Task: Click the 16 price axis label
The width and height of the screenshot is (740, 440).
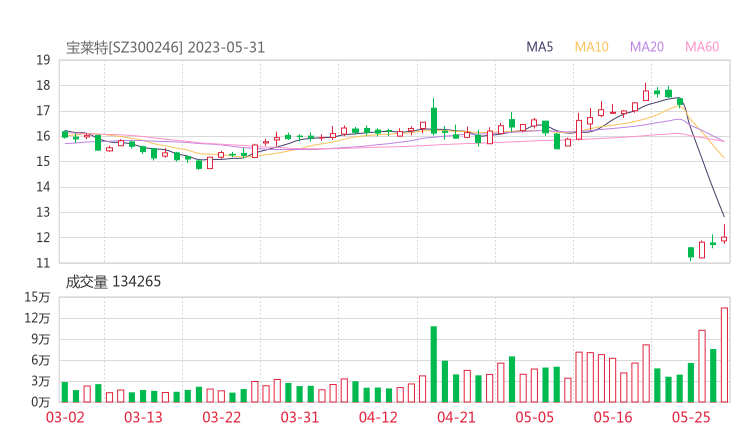Action: coord(43,136)
